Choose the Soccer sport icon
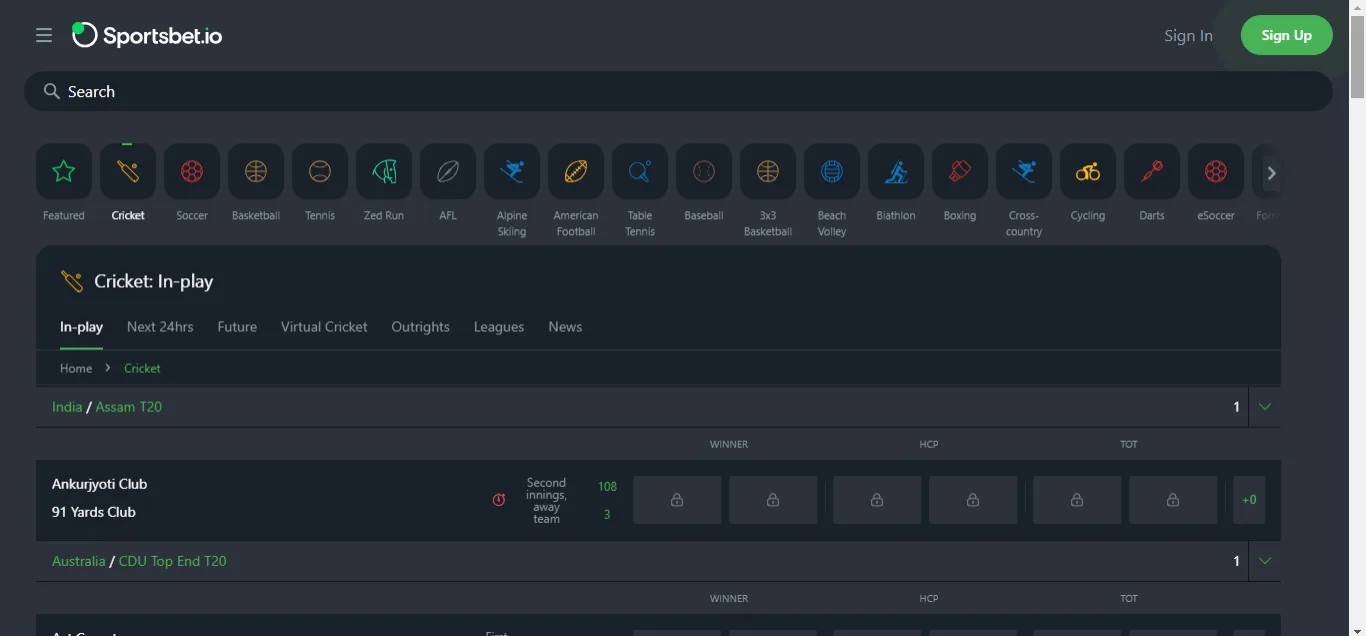 pyautogui.click(x=192, y=172)
